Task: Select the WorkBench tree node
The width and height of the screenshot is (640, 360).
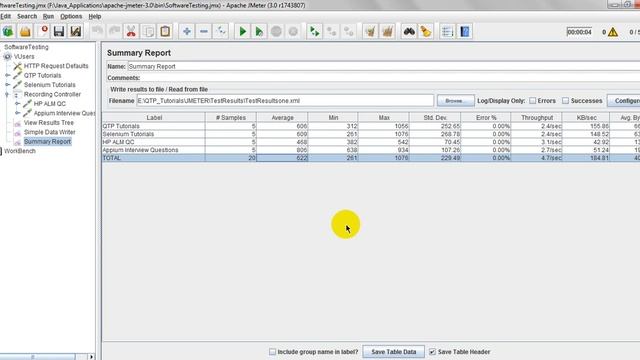Action: coord(20,151)
